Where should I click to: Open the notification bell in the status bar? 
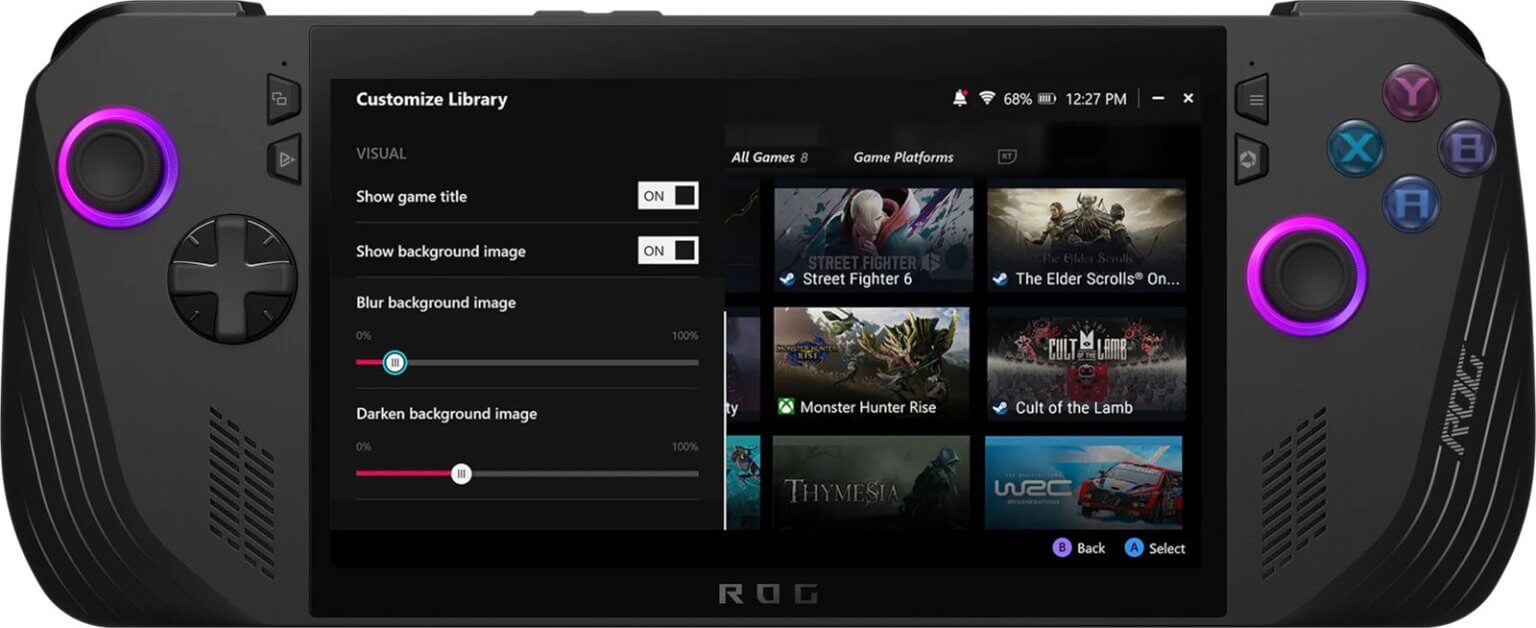point(960,98)
